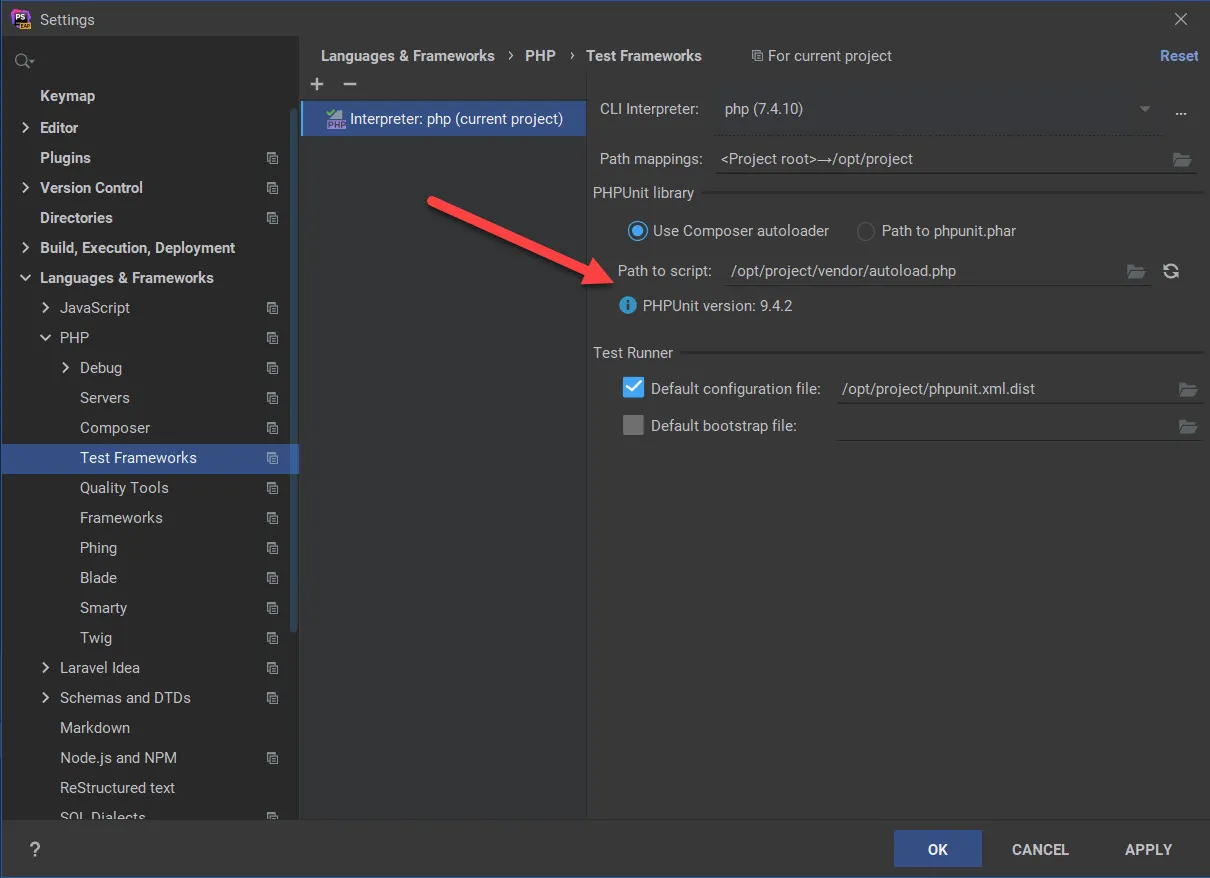Expand the Debug tree node
The height and width of the screenshot is (878, 1210).
[x=65, y=368]
